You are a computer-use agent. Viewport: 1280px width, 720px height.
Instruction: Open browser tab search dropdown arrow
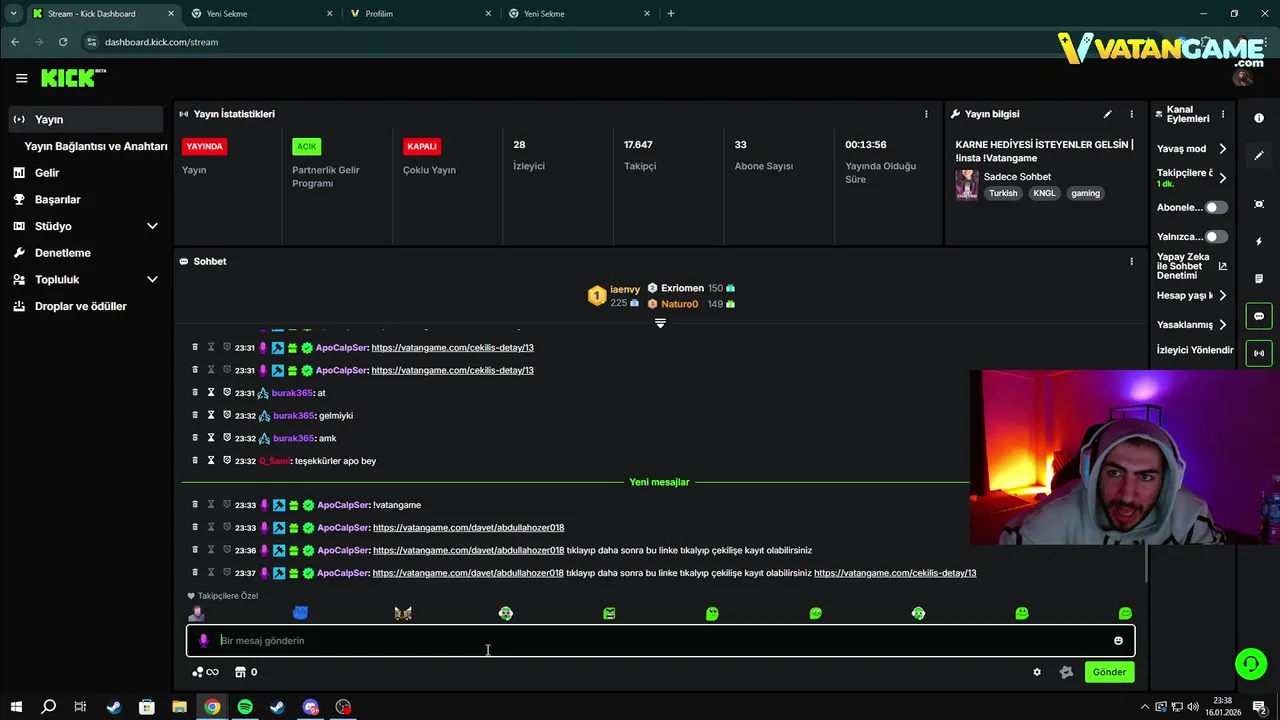pos(14,13)
